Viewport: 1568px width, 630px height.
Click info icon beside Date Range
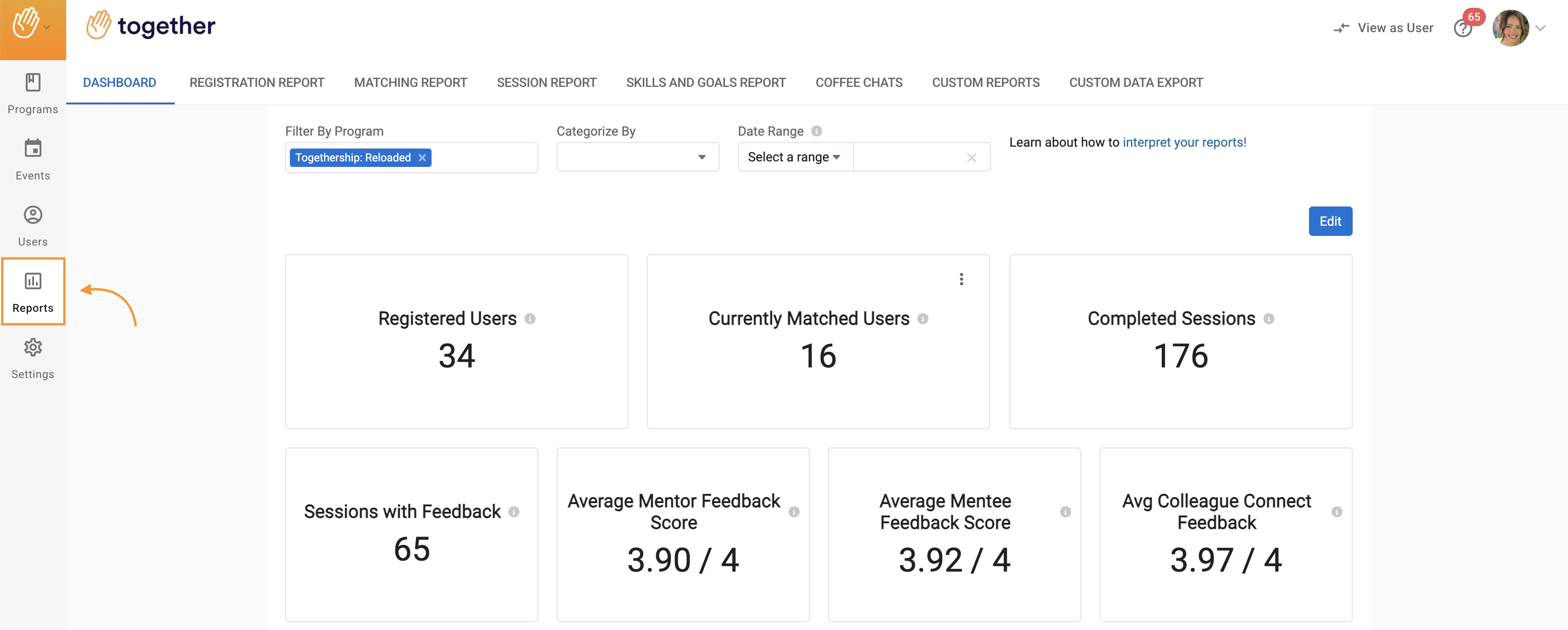(x=817, y=132)
